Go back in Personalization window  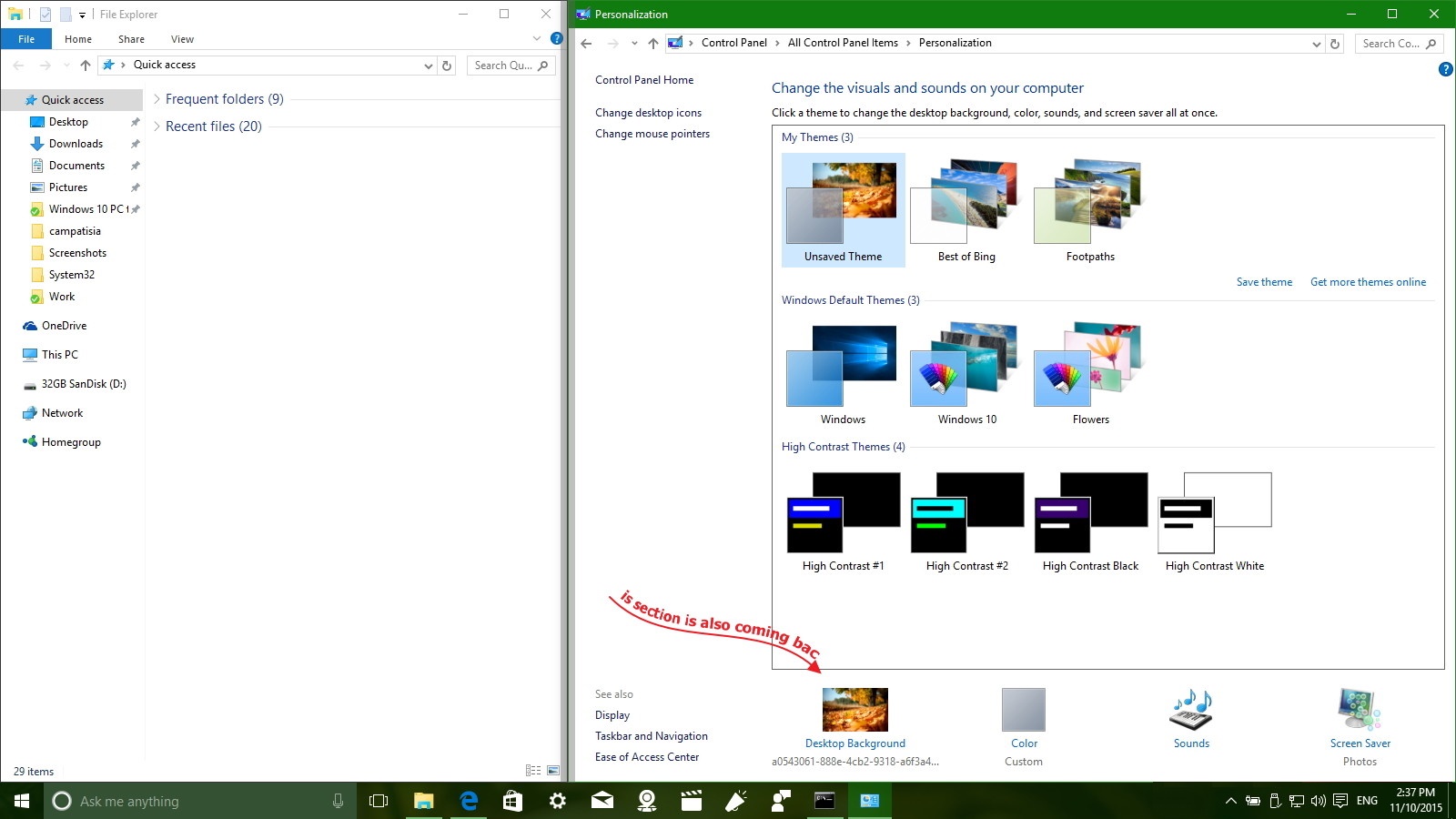point(587,44)
